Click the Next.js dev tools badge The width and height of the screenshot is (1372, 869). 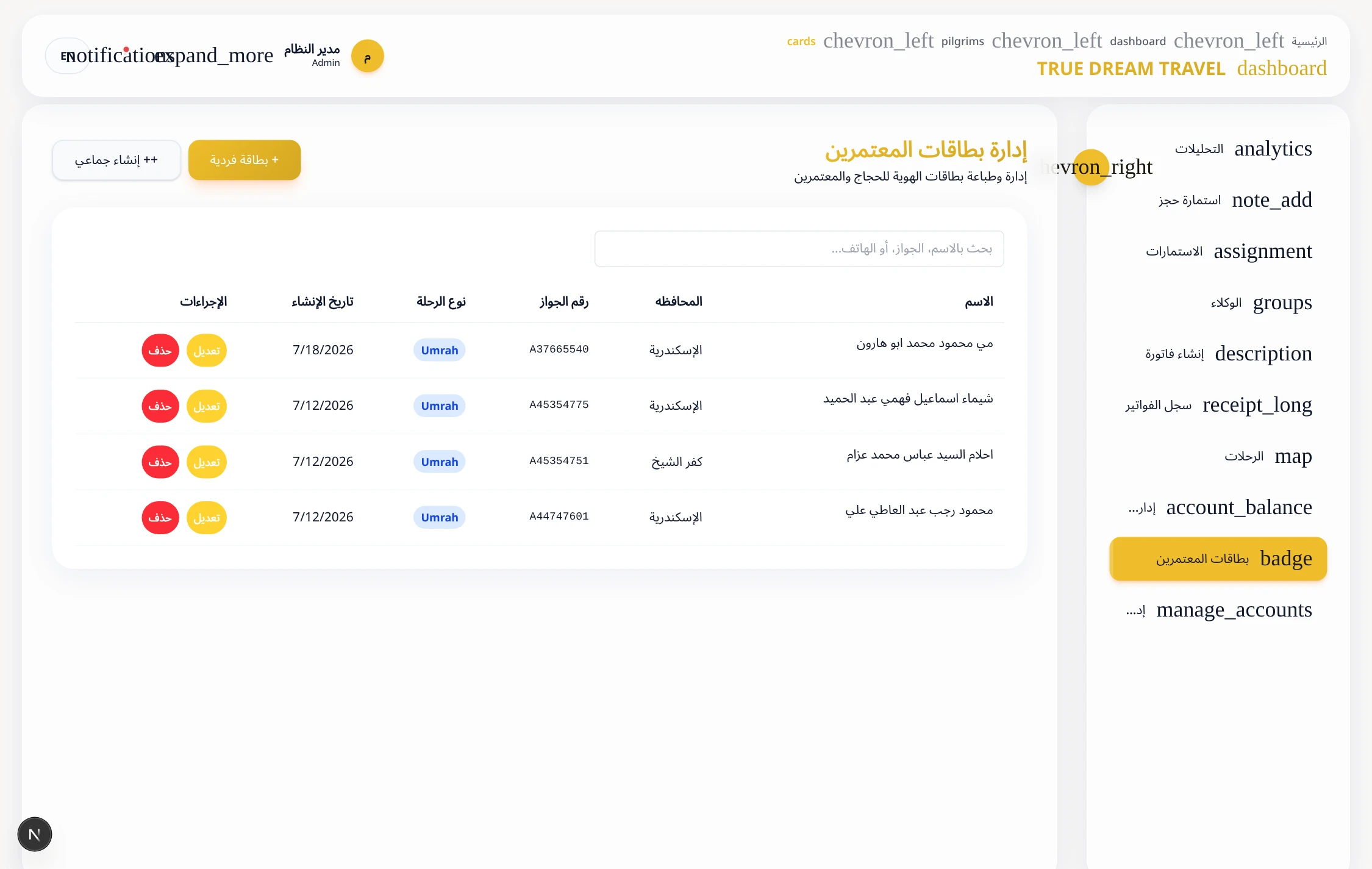point(35,834)
